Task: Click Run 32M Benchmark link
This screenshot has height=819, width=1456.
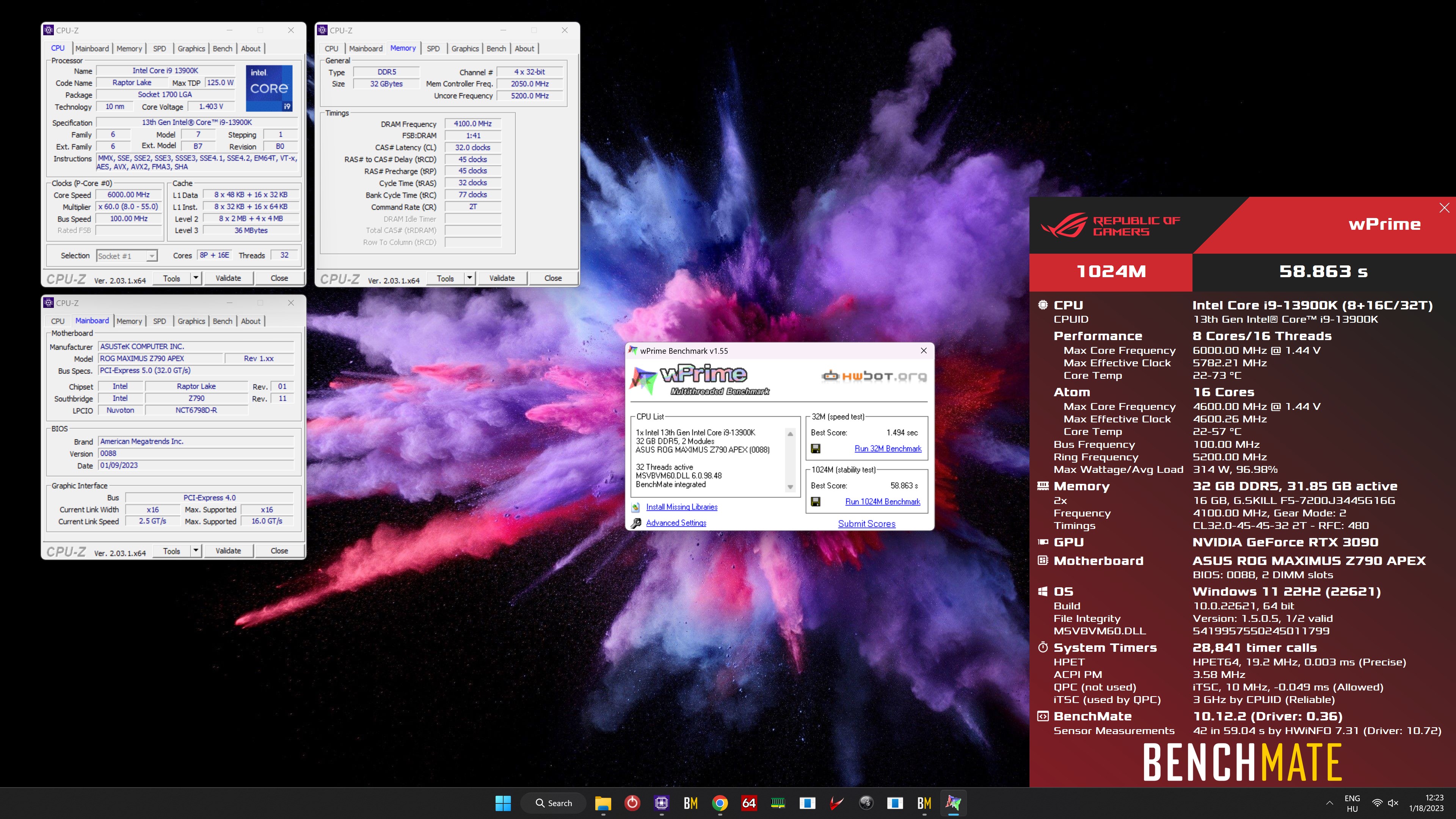Action: [888, 449]
